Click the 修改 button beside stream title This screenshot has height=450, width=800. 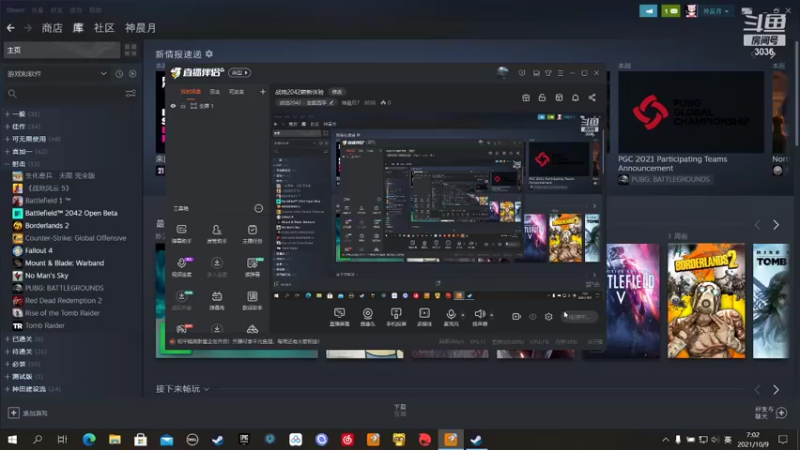(337, 92)
